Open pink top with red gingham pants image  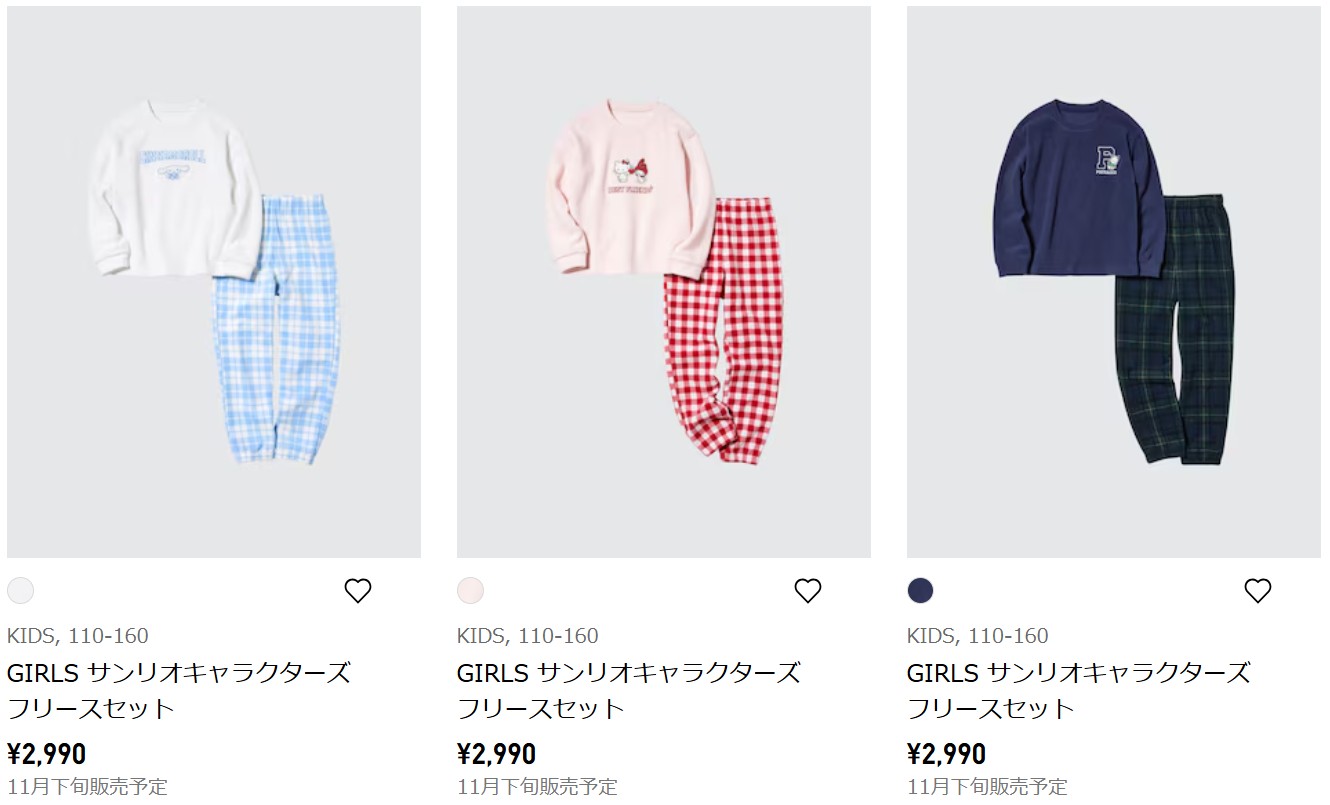[x=664, y=282]
